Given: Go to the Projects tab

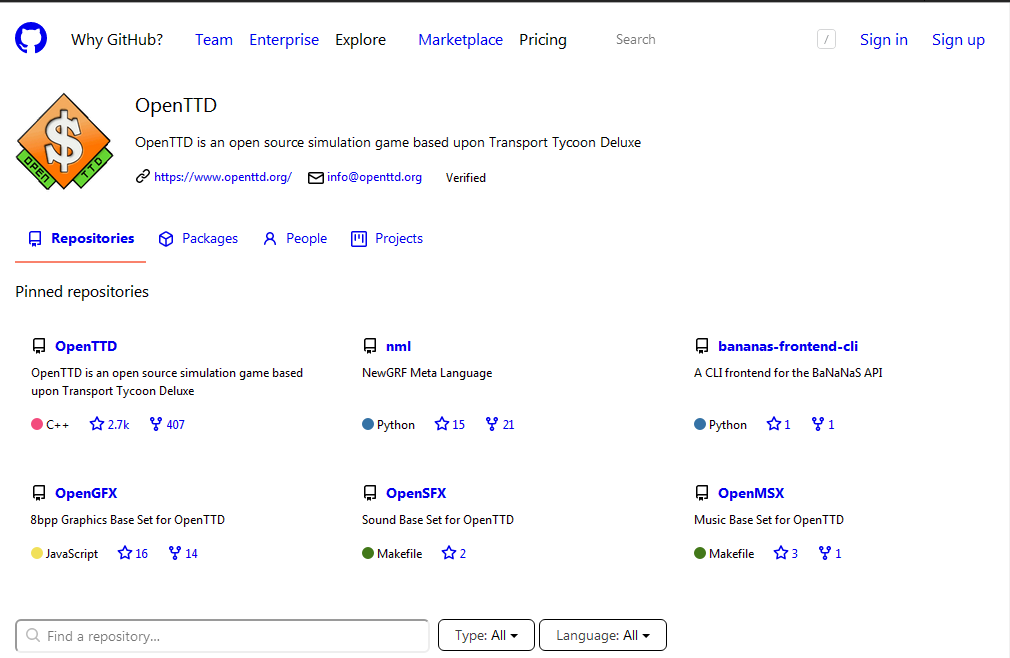Looking at the screenshot, I should click(387, 239).
